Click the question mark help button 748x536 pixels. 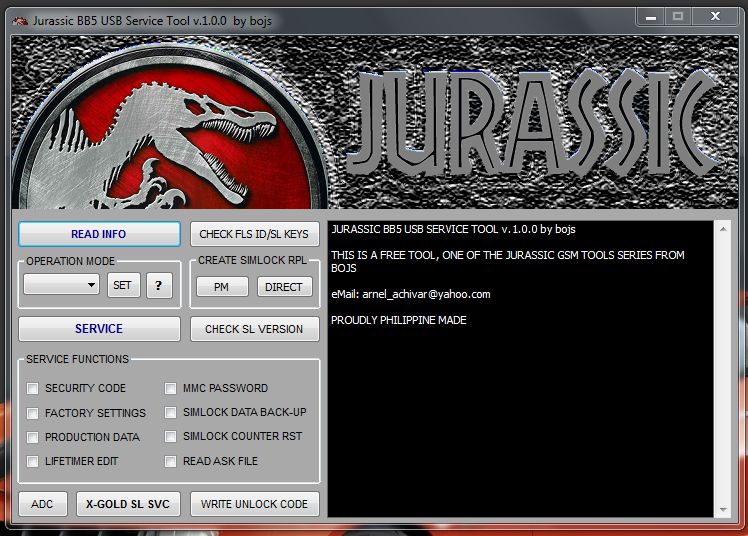(x=159, y=285)
